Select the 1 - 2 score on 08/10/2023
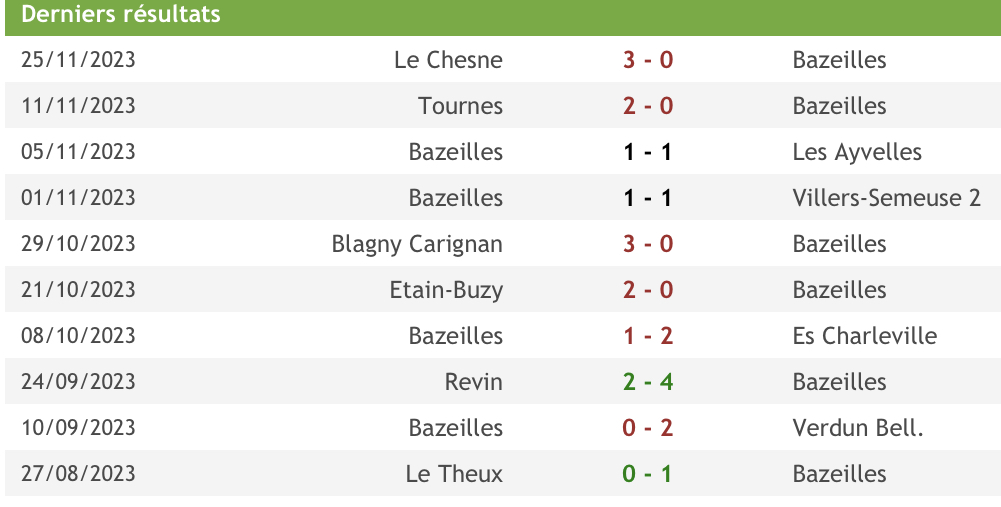This screenshot has height=507, width=1001. tap(648, 336)
